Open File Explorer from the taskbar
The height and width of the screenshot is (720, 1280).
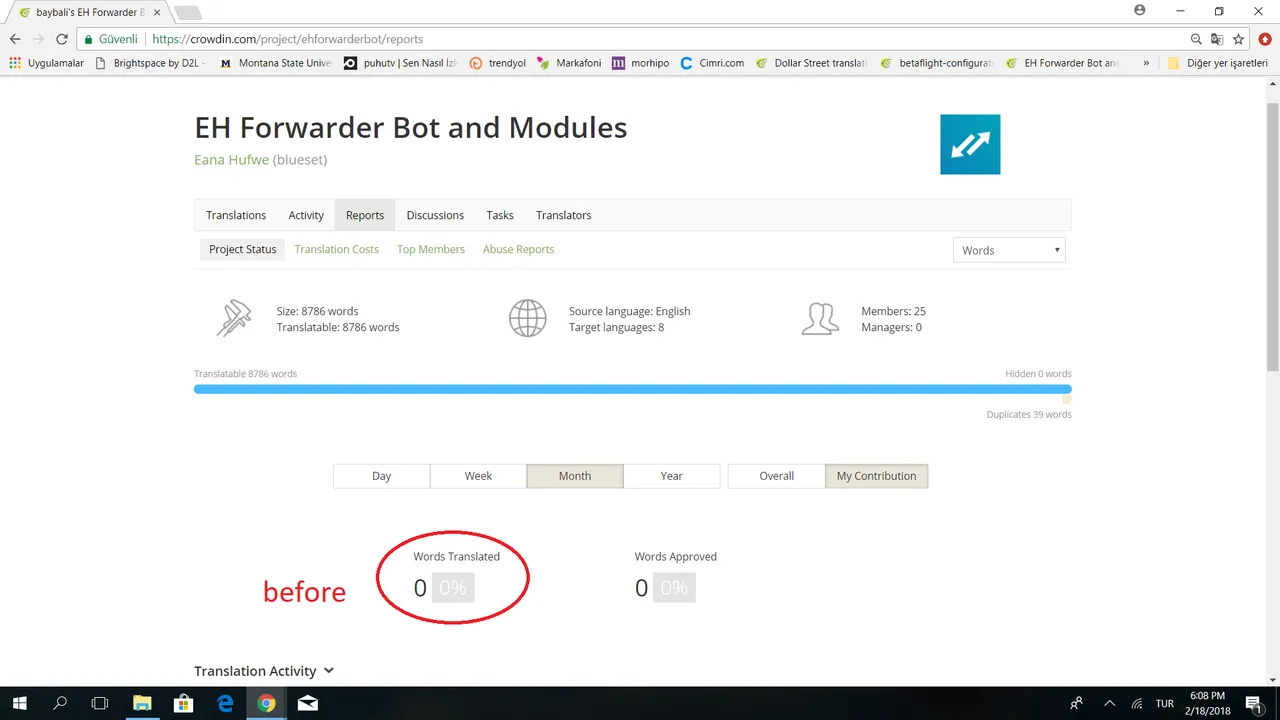pos(141,703)
